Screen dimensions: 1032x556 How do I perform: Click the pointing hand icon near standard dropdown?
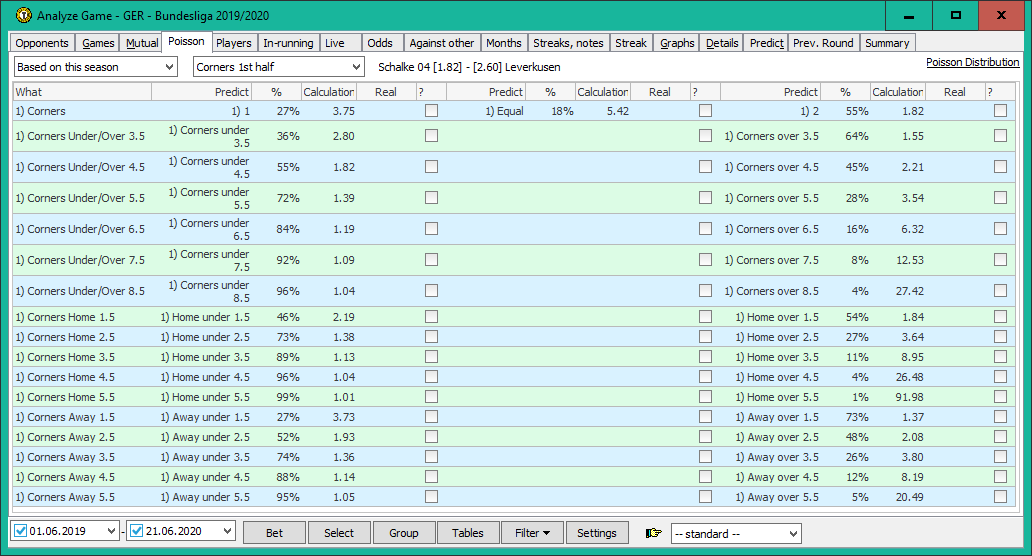[654, 533]
